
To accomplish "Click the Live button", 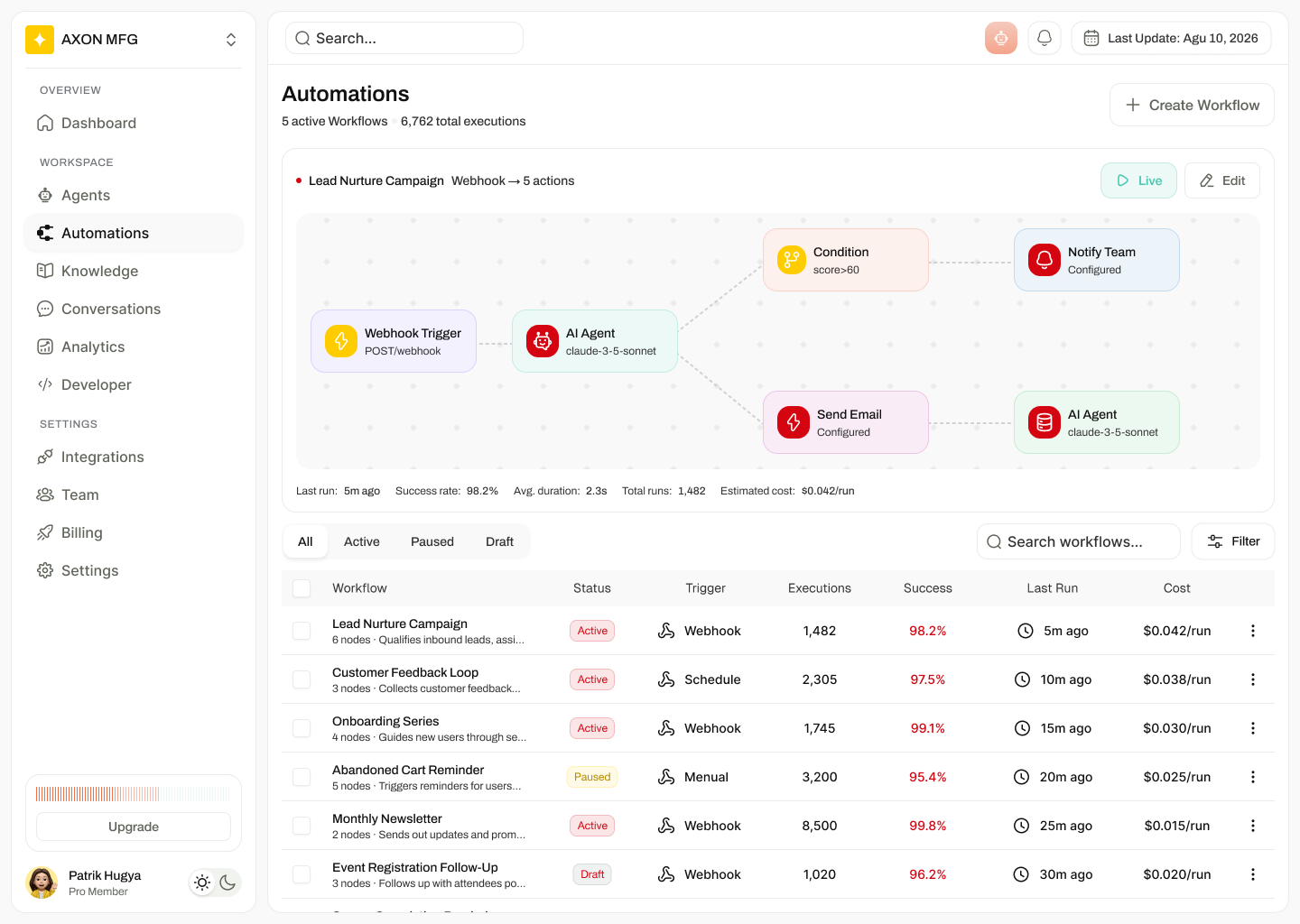I will [x=1138, y=180].
